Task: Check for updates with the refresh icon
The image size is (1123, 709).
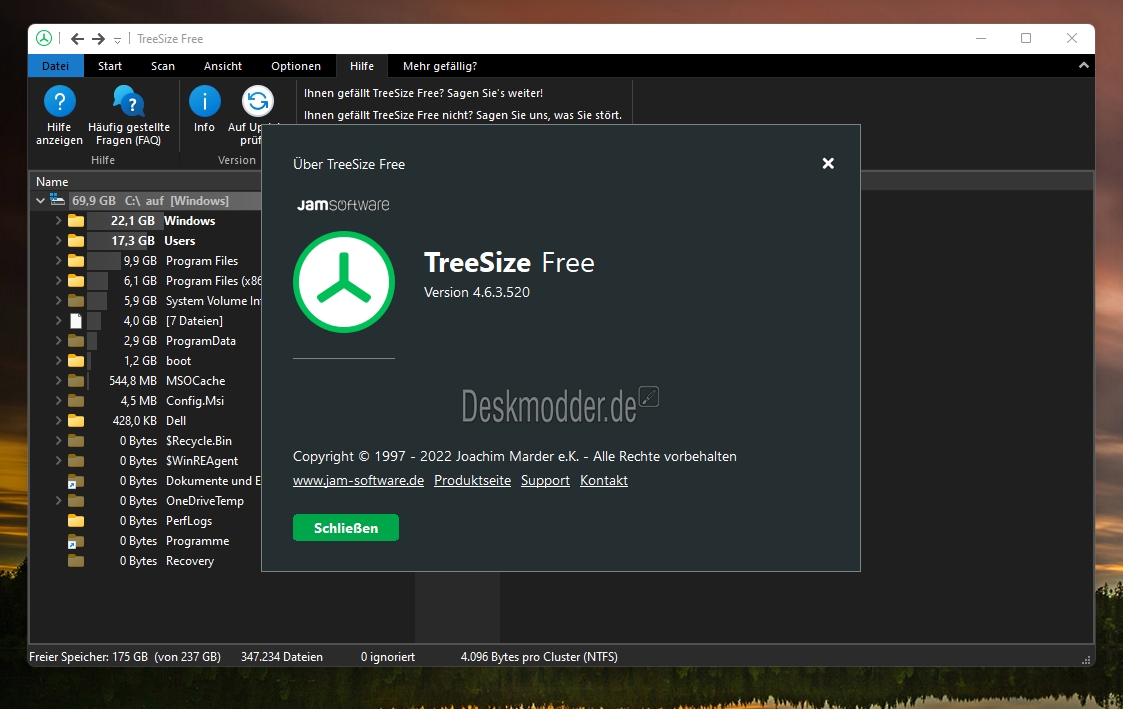Action: point(258,101)
